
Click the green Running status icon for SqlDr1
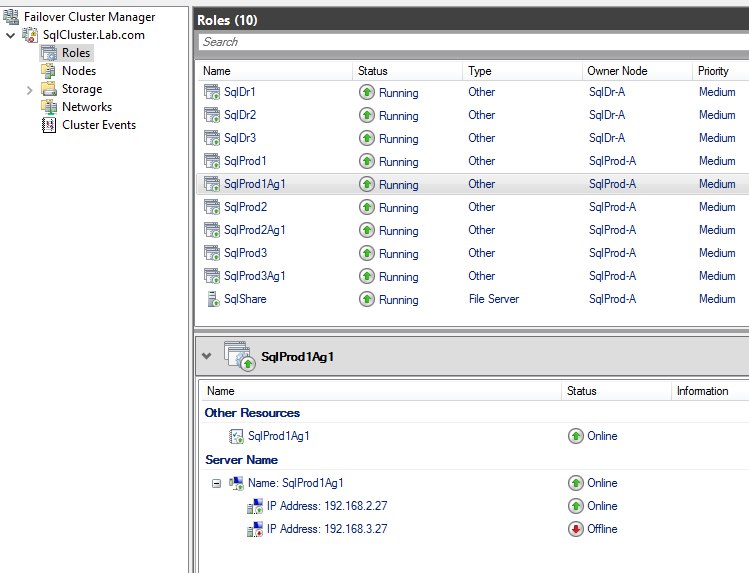(x=367, y=92)
